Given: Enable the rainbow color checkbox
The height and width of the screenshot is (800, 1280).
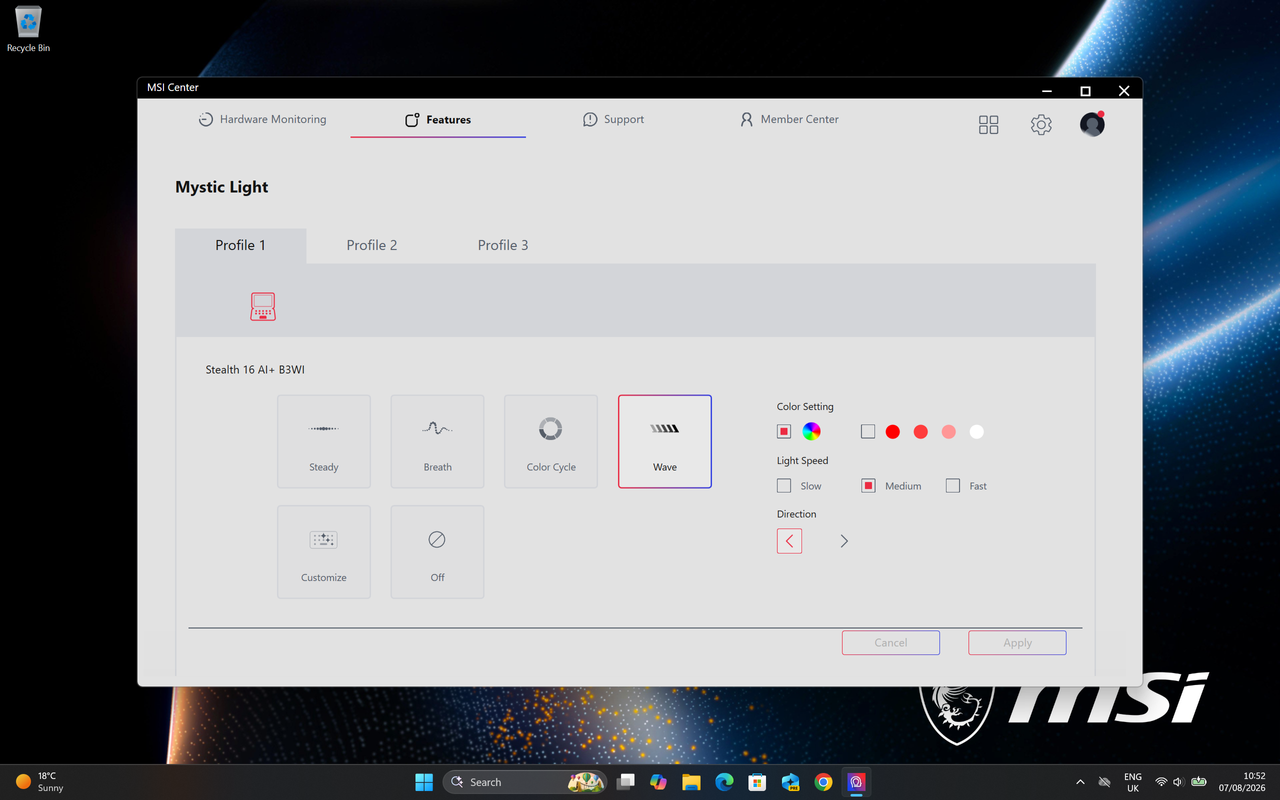Looking at the screenshot, I should coord(784,432).
